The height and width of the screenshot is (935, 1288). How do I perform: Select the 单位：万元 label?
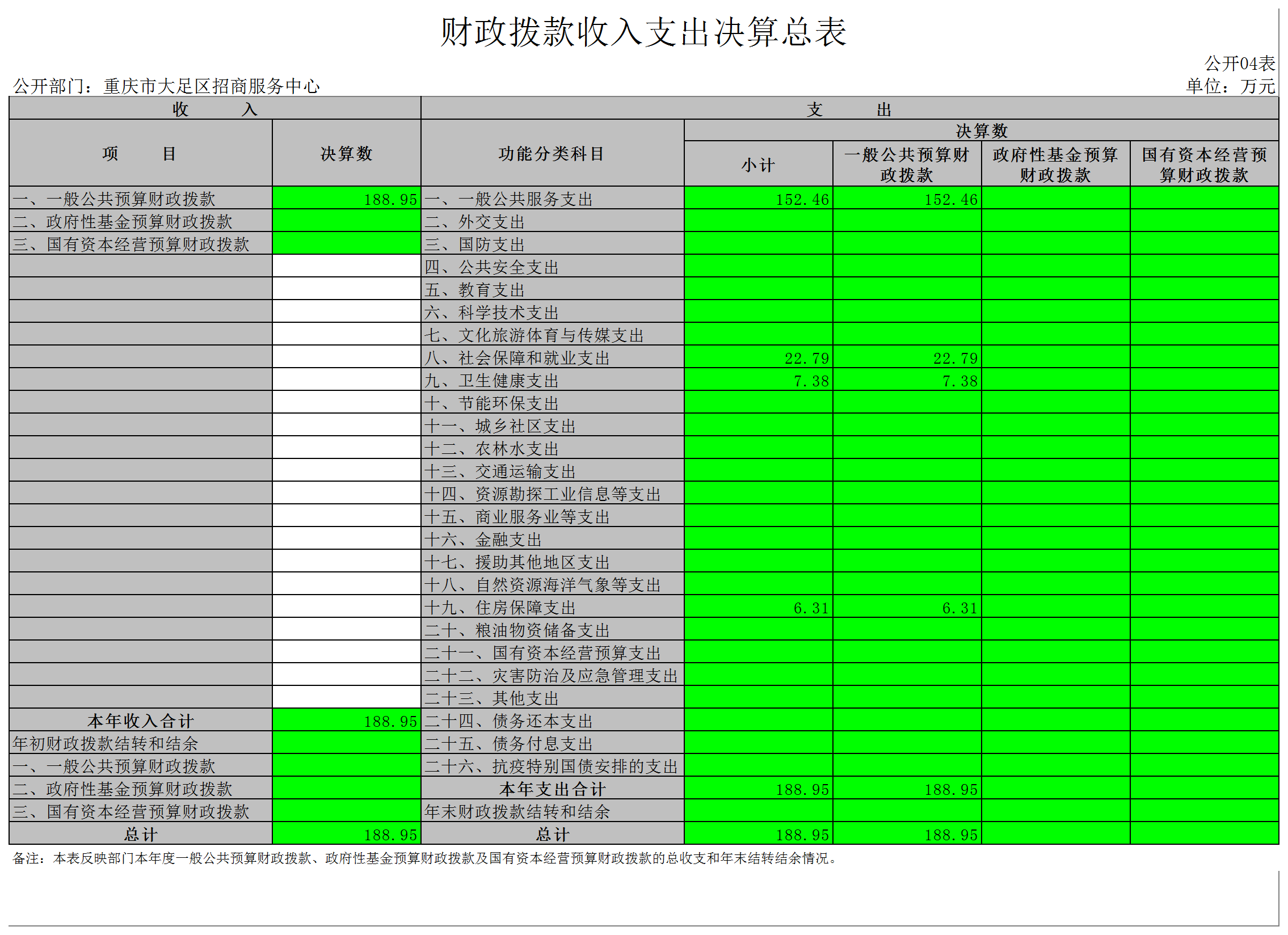[1231, 86]
